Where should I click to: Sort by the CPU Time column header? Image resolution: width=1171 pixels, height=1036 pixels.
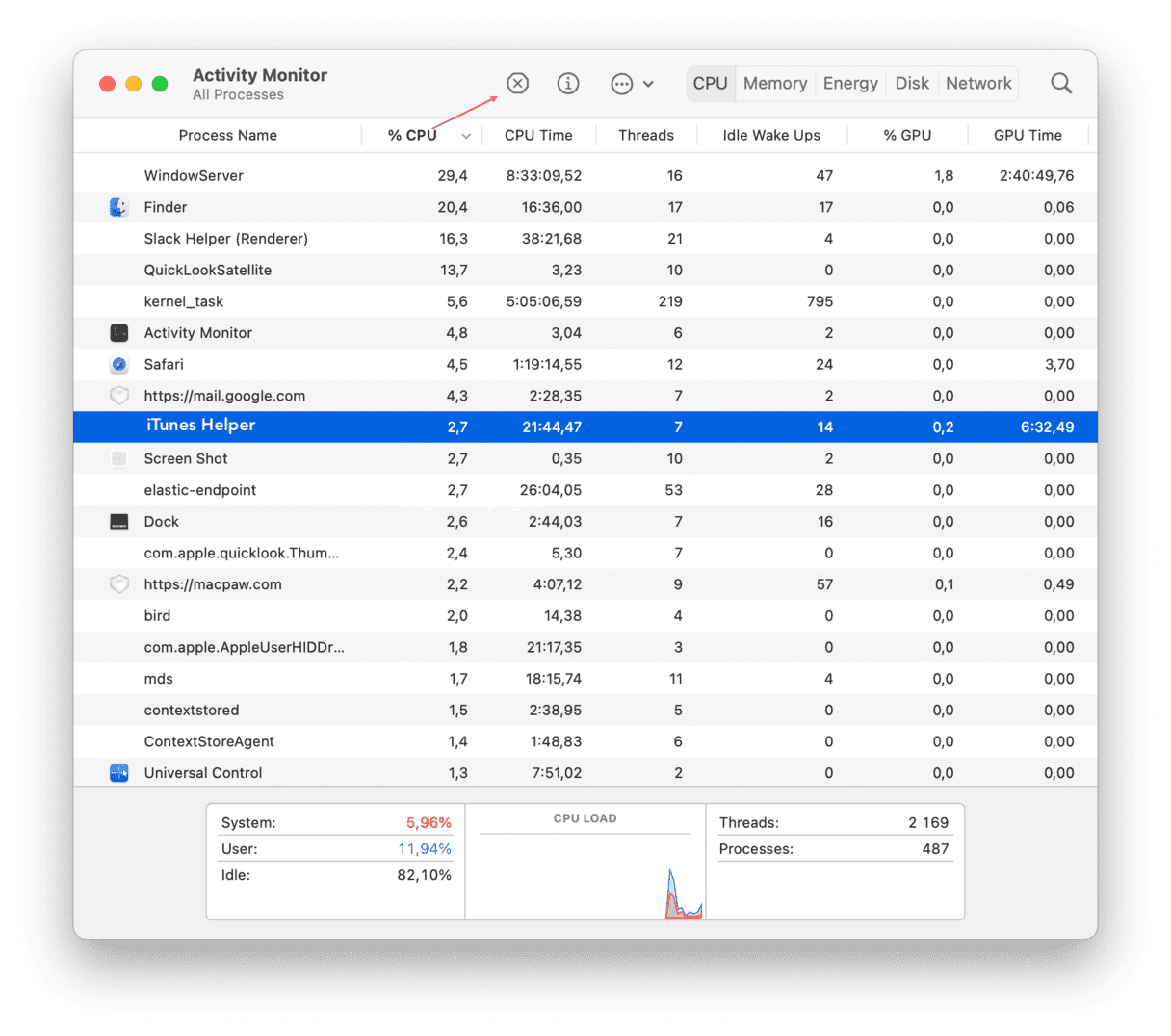(538, 136)
